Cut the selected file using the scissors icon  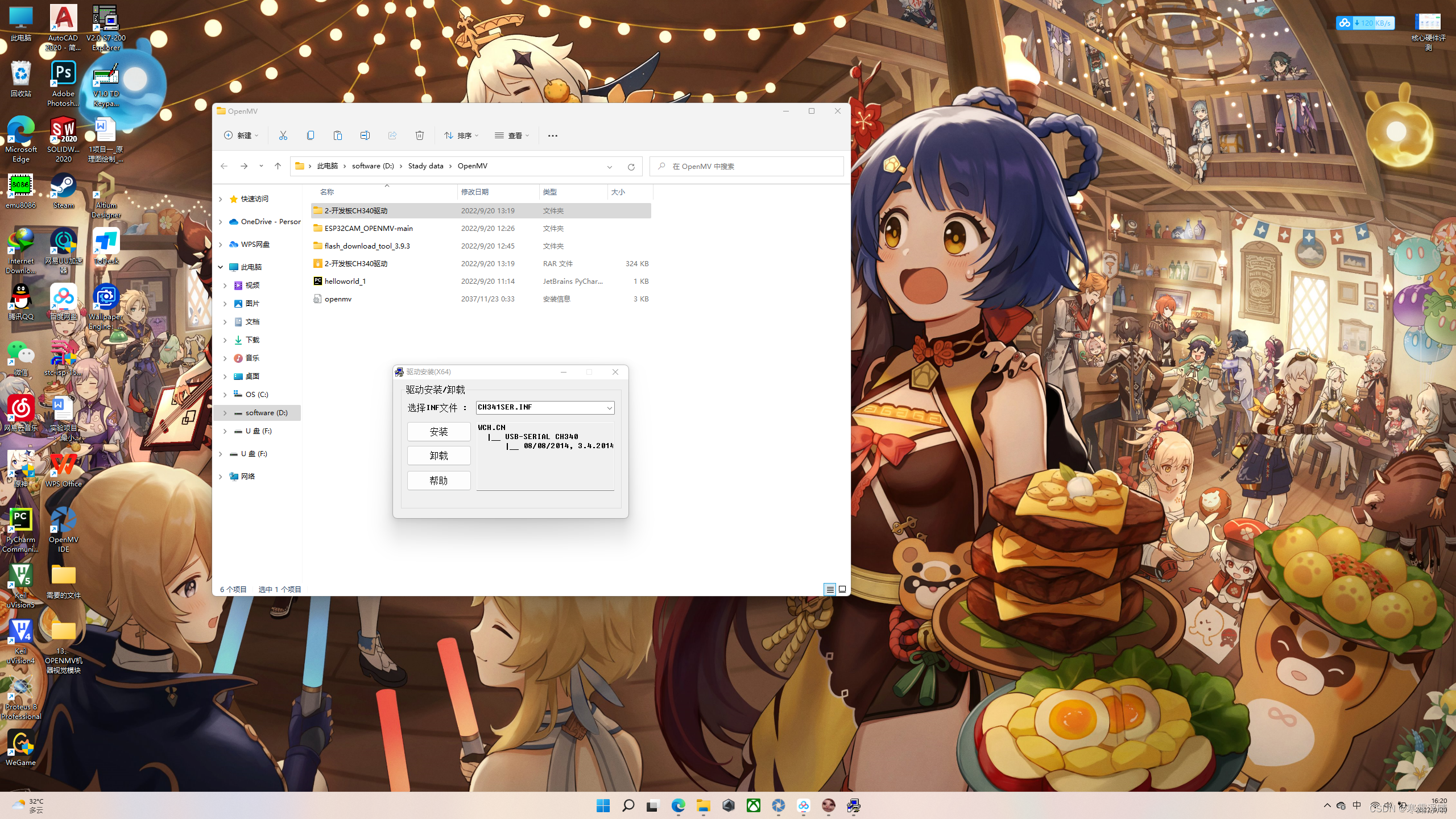click(283, 135)
